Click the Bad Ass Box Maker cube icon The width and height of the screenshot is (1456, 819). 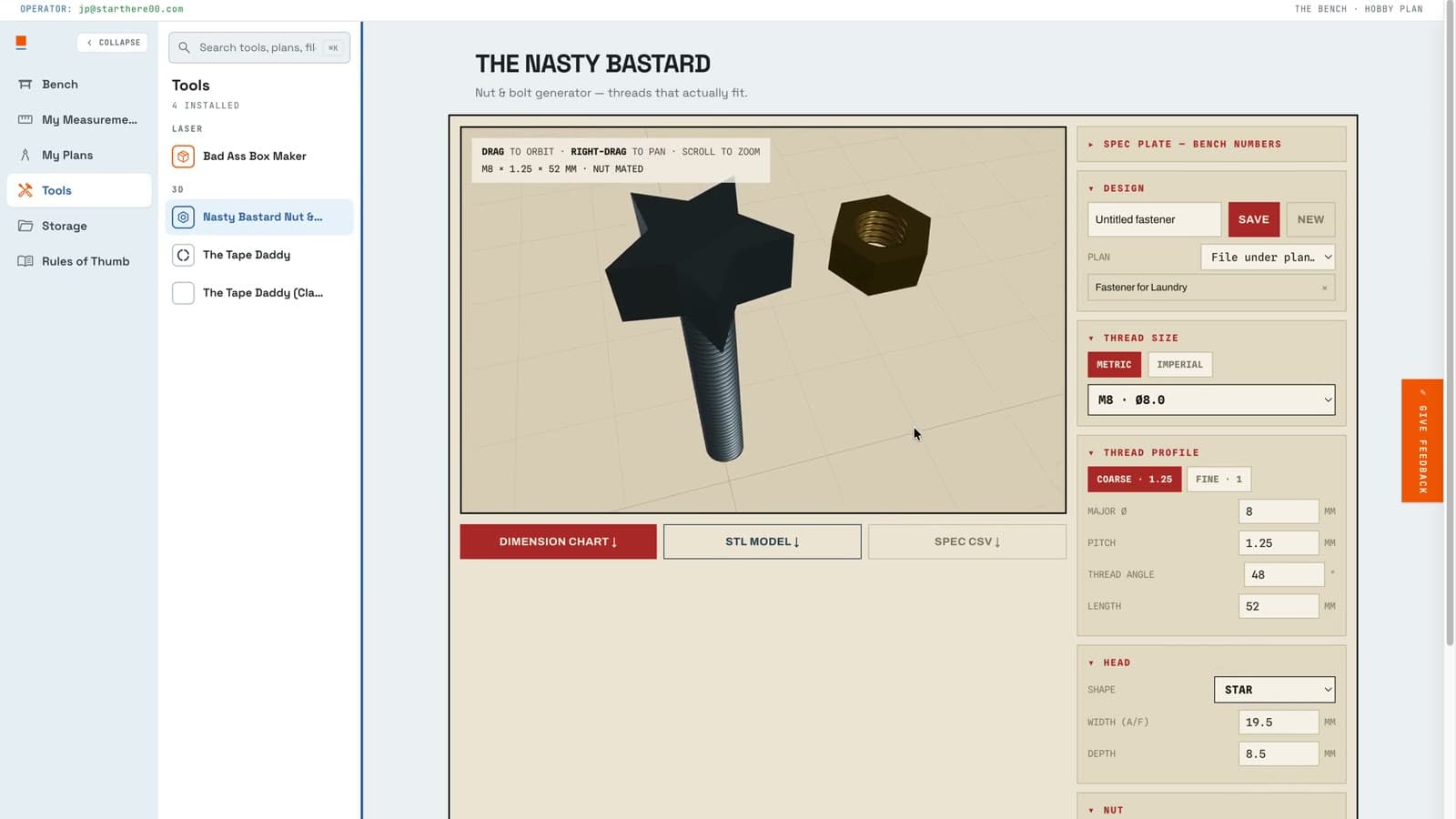183,157
